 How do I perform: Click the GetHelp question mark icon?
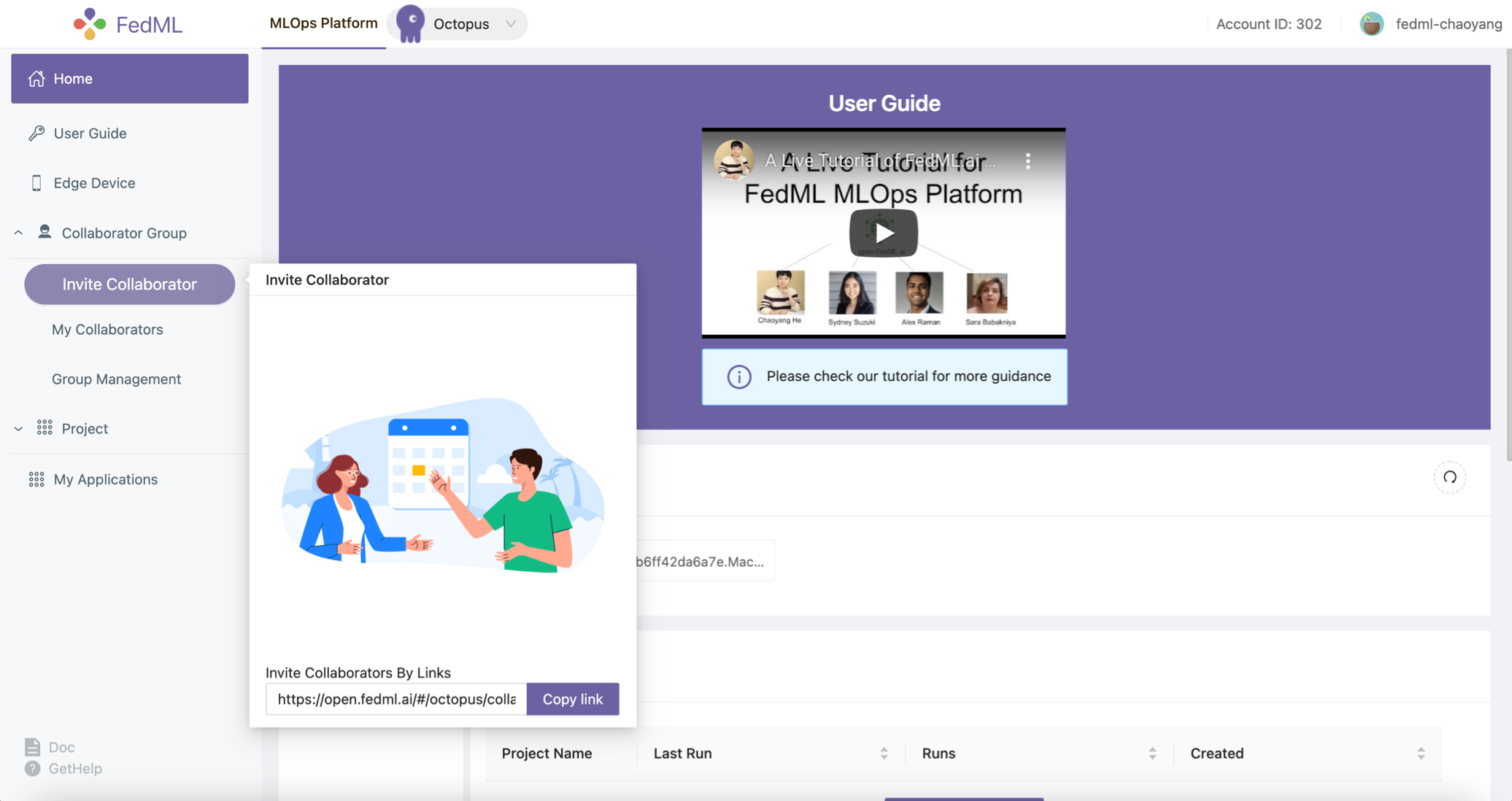coord(32,768)
